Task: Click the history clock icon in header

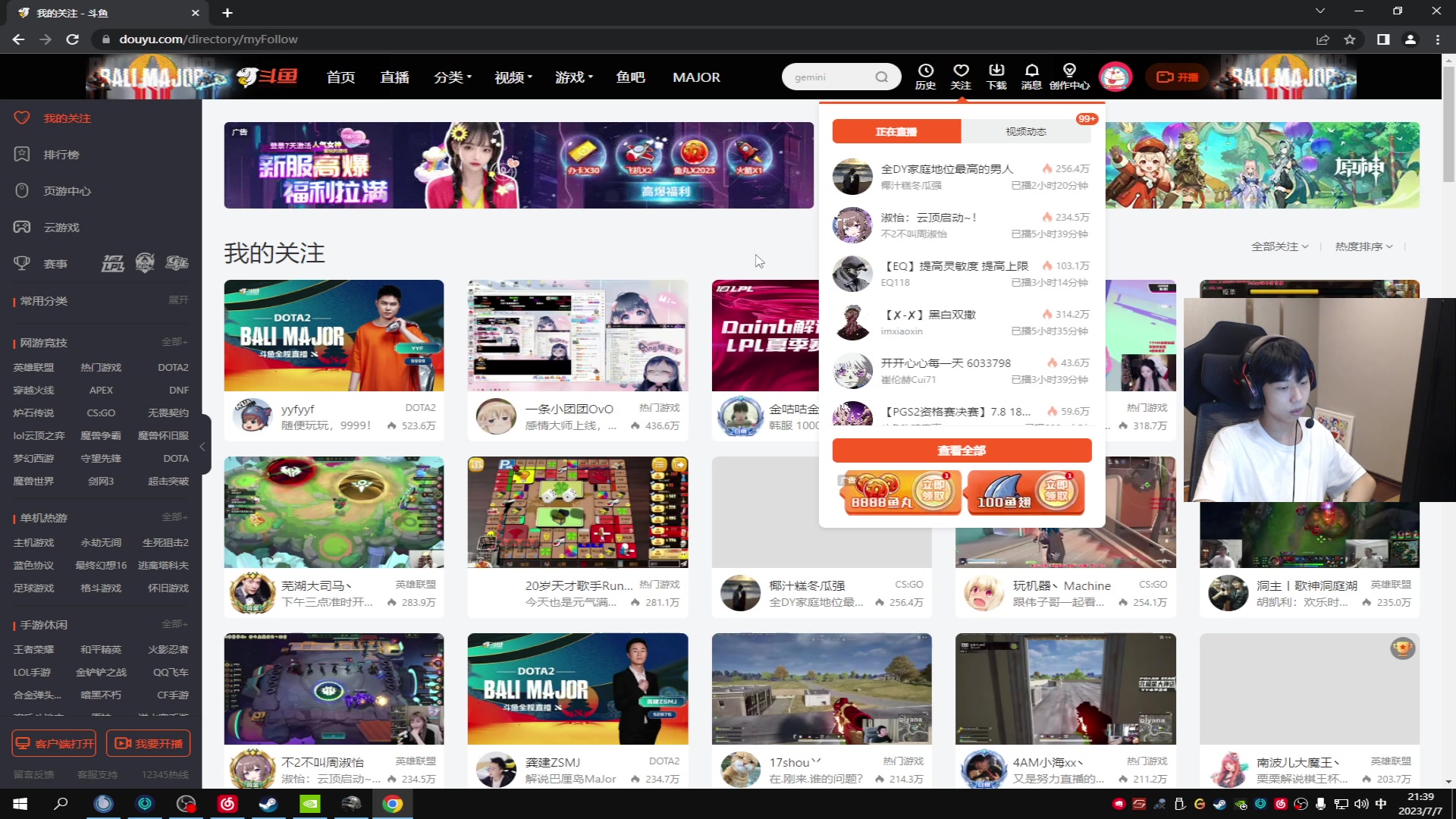Action: (x=925, y=71)
